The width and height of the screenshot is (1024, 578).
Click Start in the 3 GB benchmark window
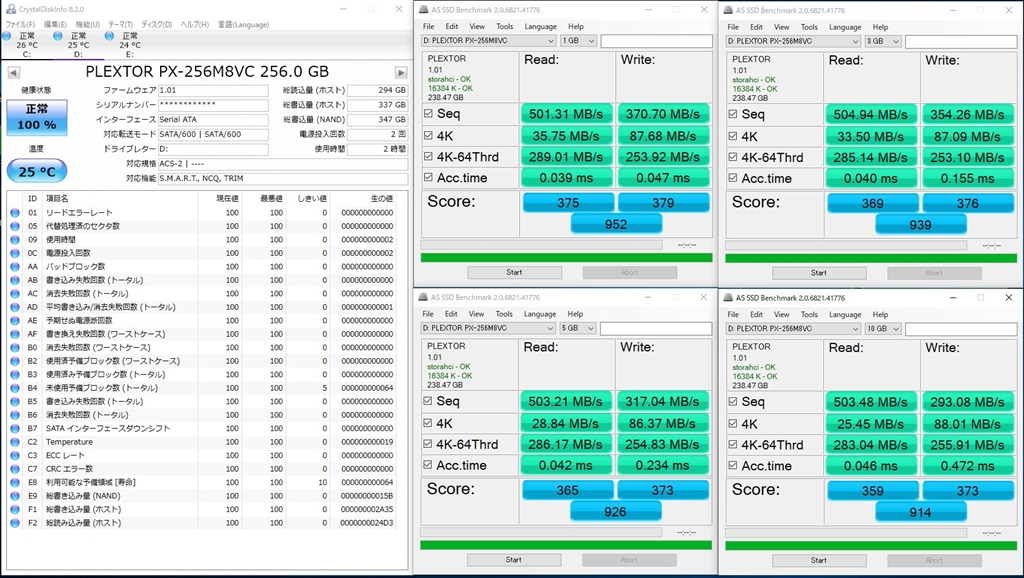click(819, 273)
